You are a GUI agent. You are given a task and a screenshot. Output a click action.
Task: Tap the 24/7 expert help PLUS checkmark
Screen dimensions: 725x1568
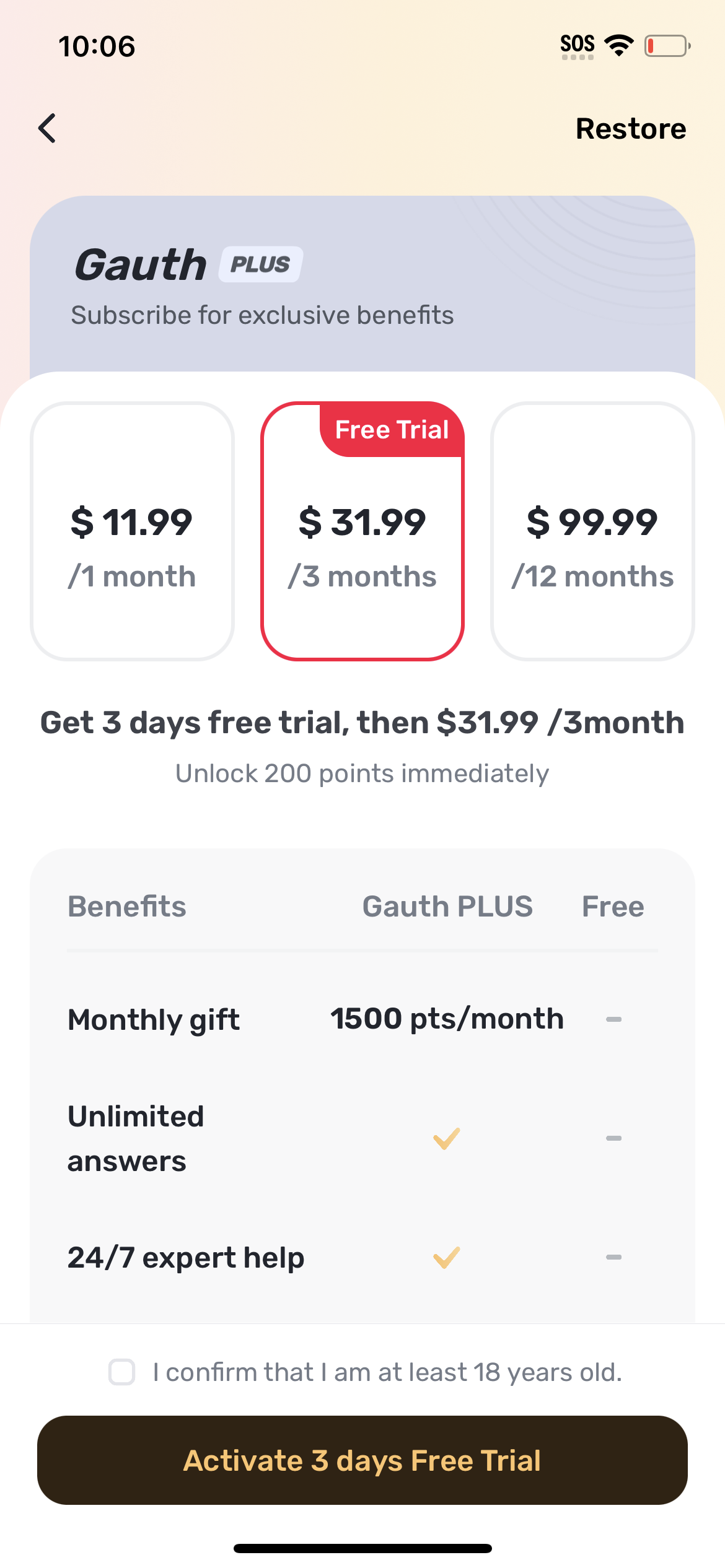[x=446, y=1257]
